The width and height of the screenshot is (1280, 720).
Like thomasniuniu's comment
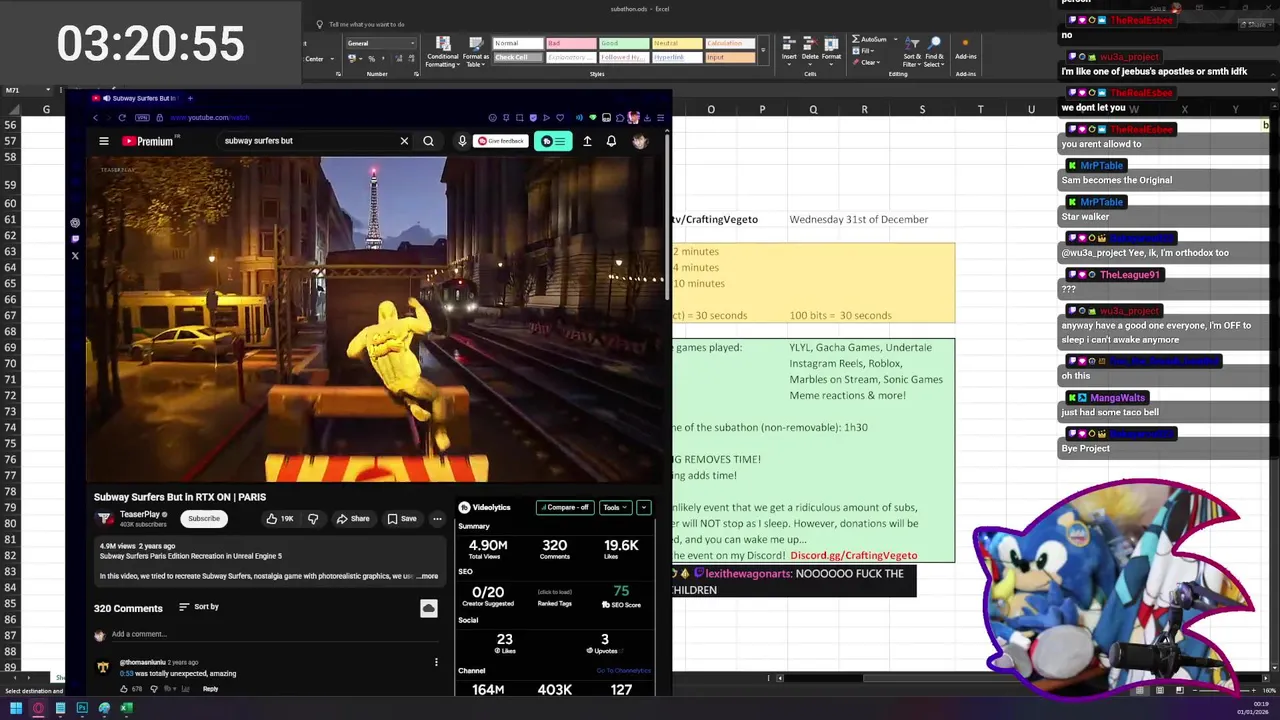(x=124, y=689)
